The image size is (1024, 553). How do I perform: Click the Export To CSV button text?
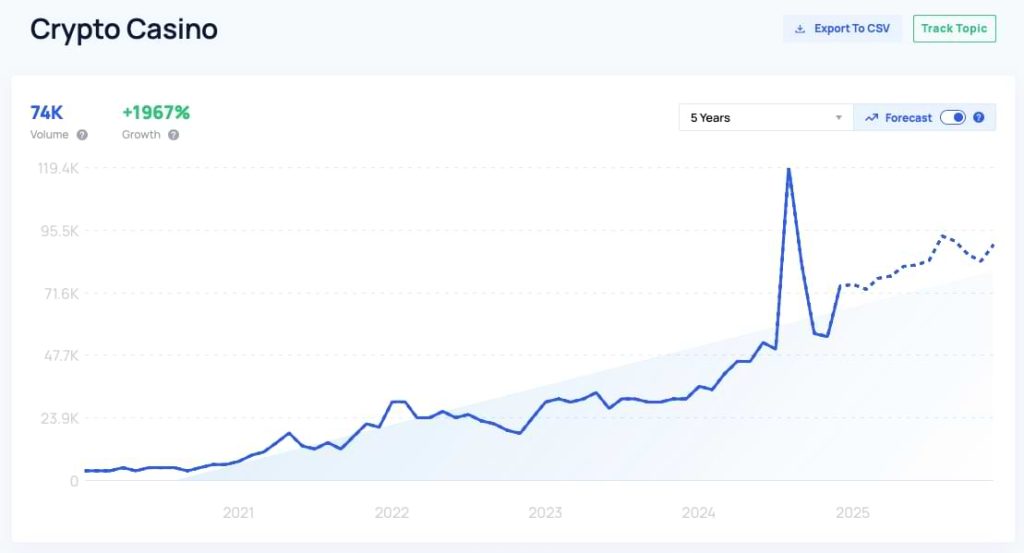pos(852,29)
